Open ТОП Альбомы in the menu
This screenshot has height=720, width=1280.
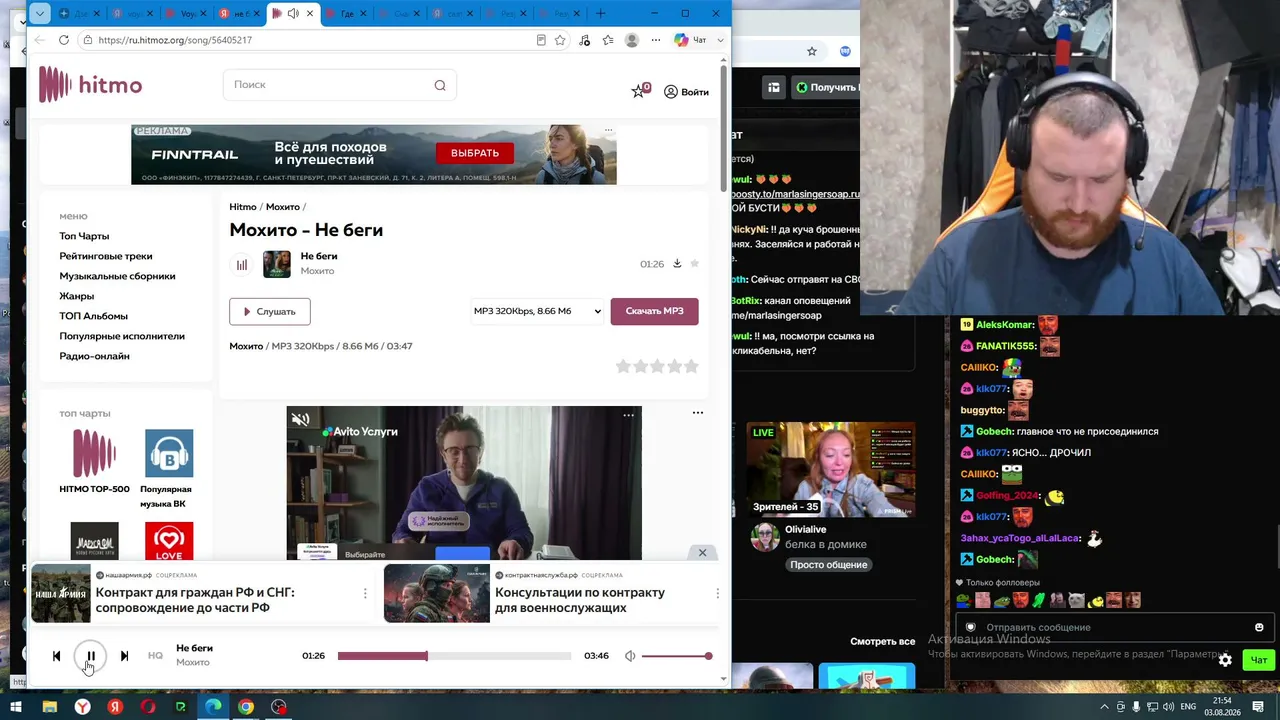(93, 316)
